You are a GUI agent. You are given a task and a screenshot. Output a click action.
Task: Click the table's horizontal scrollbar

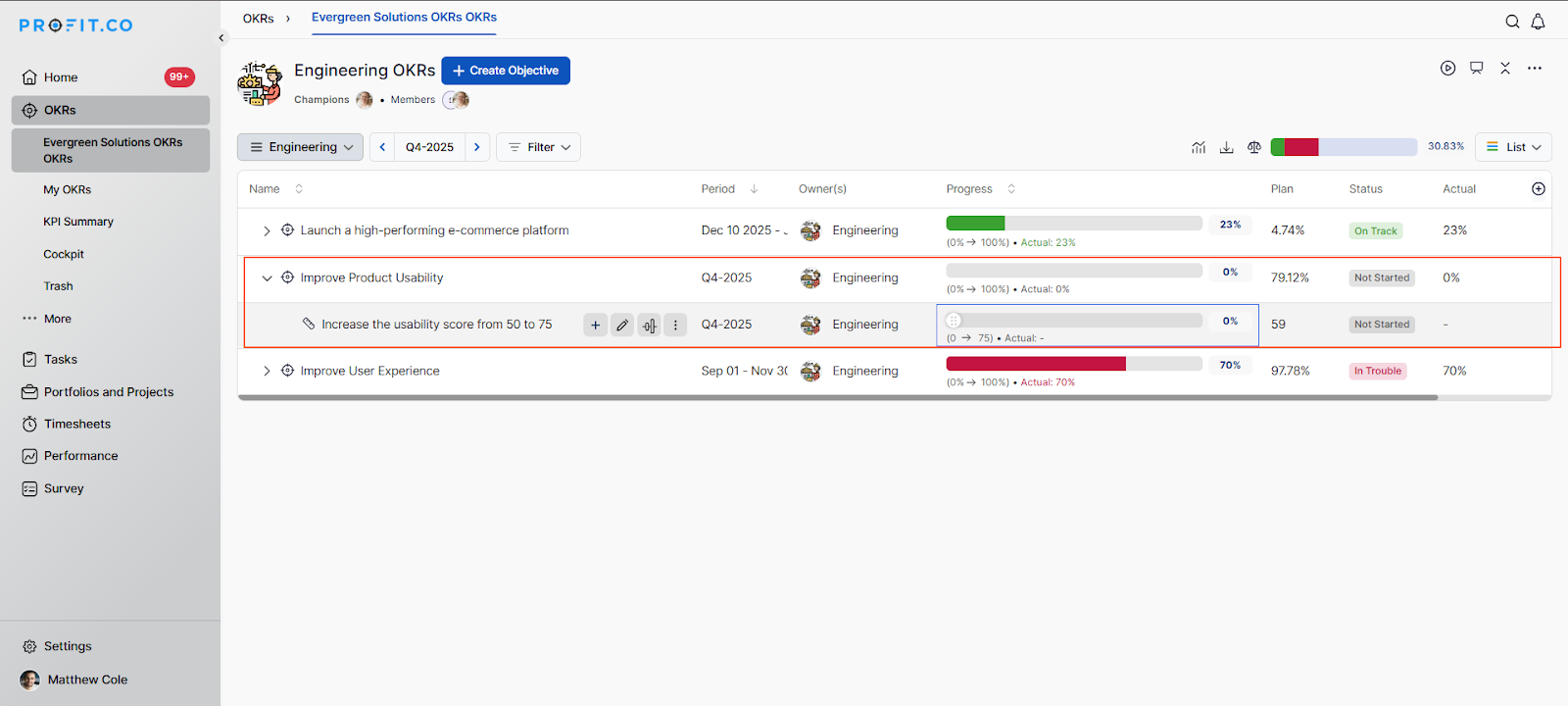click(838, 397)
